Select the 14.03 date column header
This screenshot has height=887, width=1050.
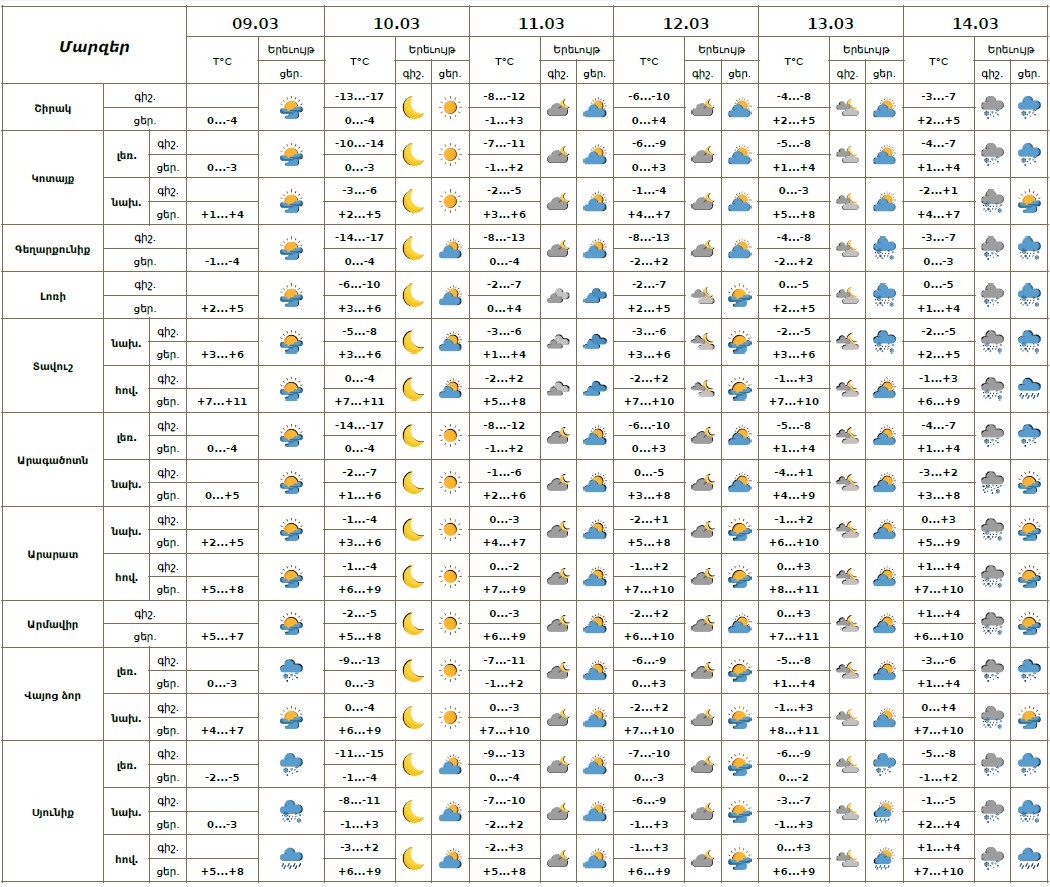976,23
